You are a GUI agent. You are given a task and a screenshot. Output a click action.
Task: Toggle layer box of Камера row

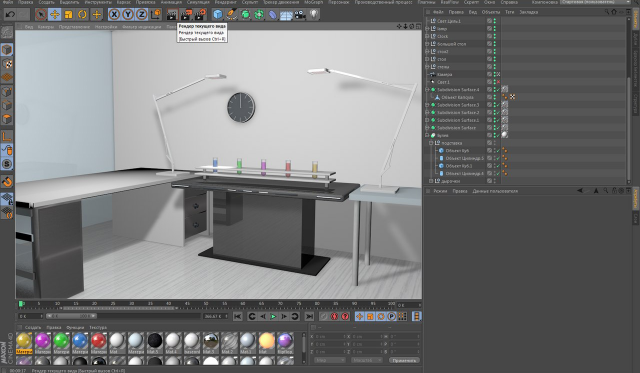[489, 74]
